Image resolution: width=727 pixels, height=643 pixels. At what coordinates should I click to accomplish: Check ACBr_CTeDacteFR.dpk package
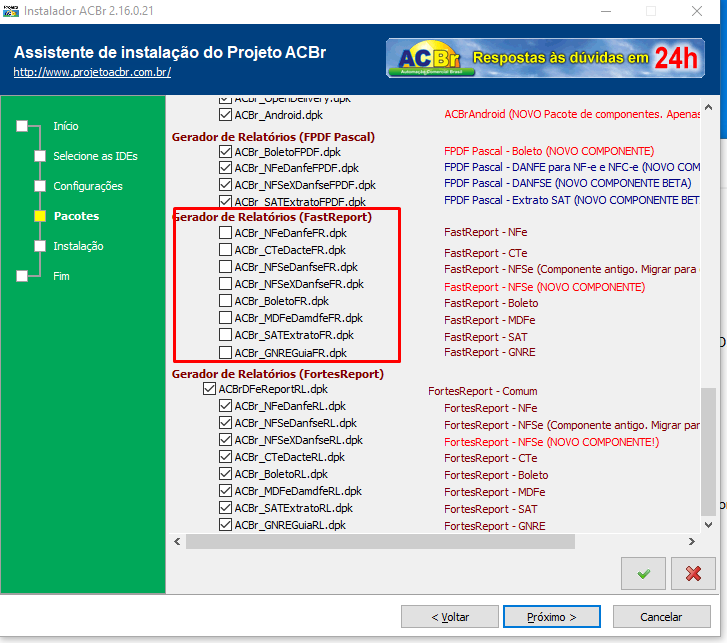pyautogui.click(x=225, y=249)
